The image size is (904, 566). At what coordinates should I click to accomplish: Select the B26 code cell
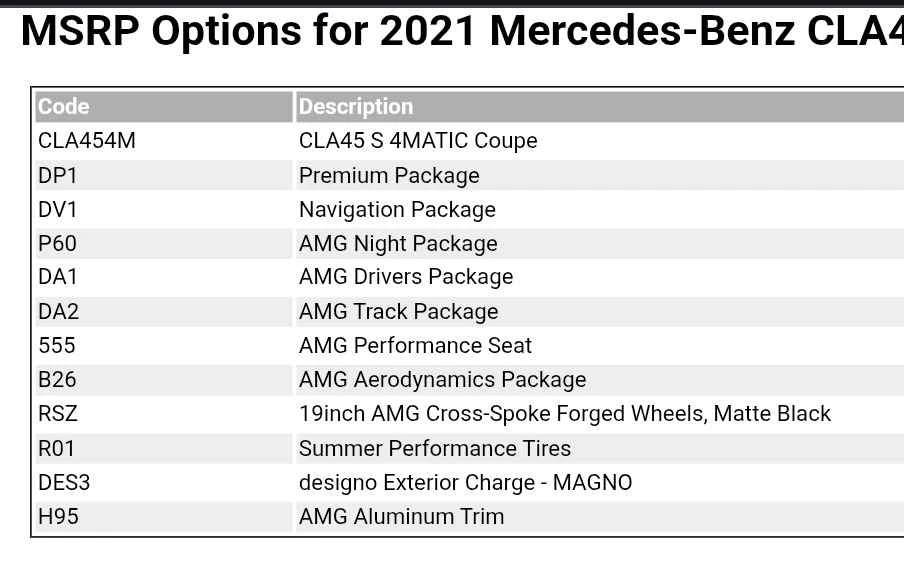point(57,380)
